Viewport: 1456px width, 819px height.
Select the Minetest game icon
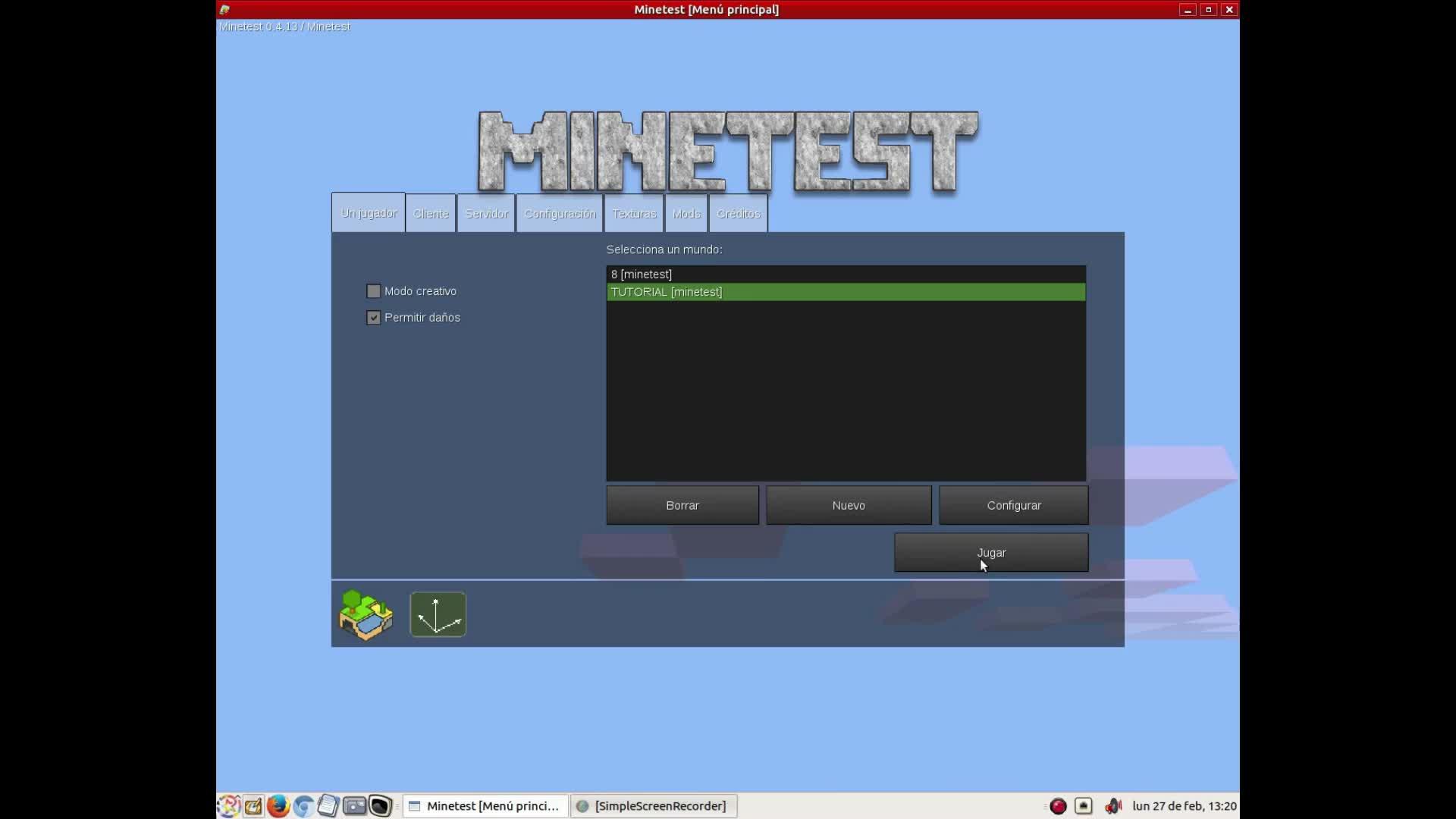(366, 614)
